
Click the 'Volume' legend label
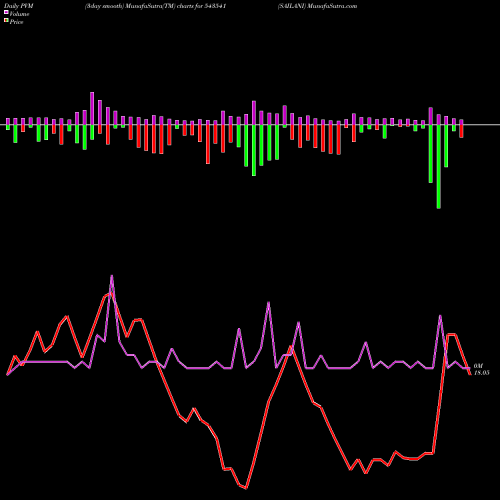[19, 14]
